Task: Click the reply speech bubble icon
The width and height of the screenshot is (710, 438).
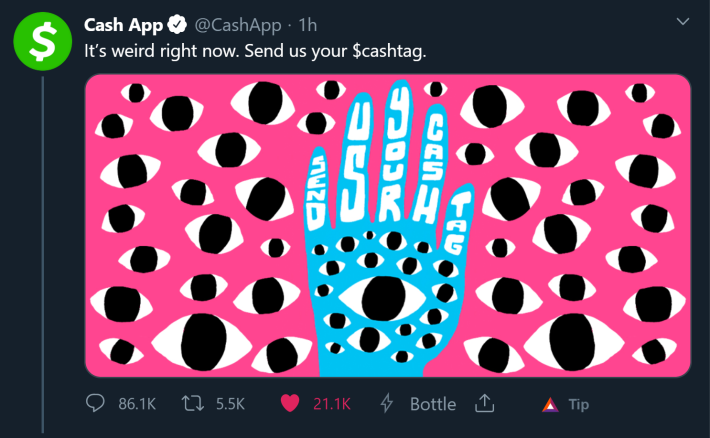Action: [95, 403]
